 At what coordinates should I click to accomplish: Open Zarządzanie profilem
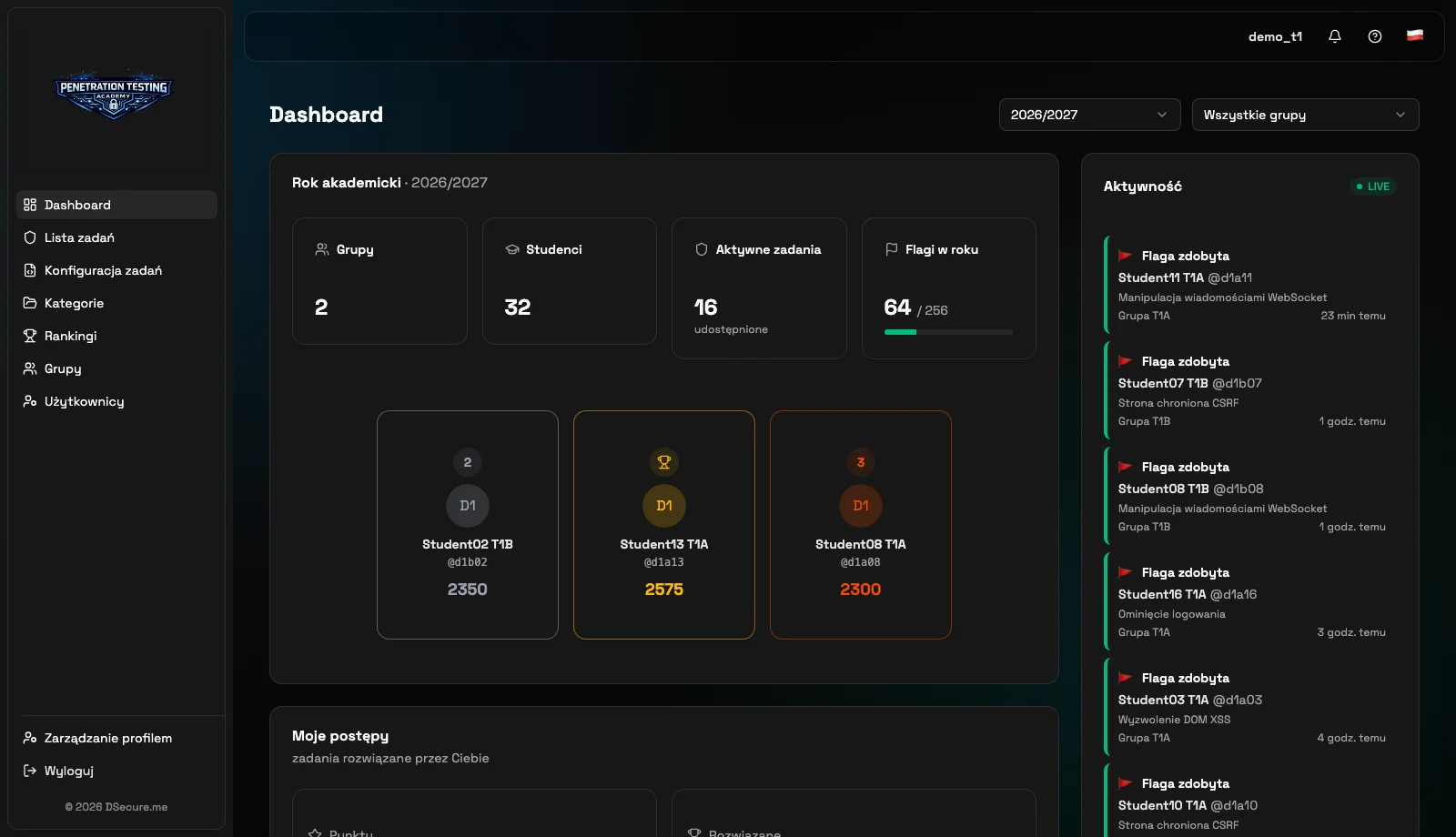tap(116, 738)
